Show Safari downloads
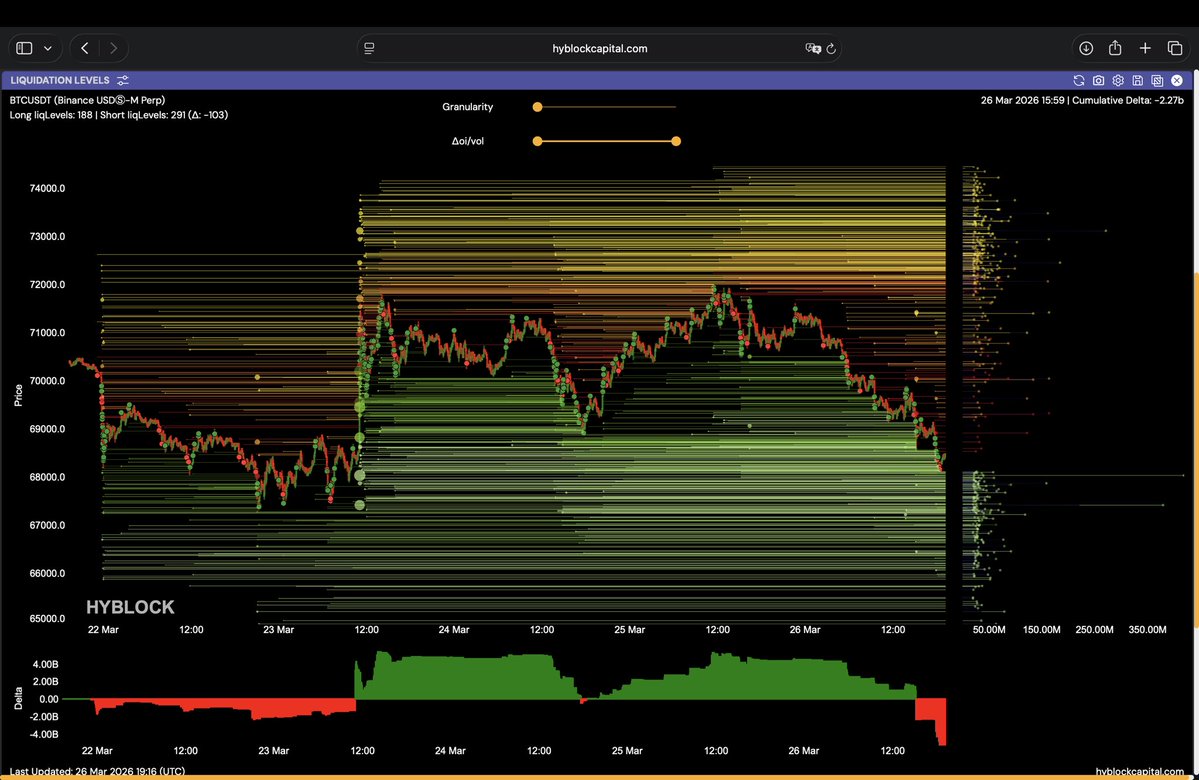Viewport: 1199px width, 780px height. [x=1086, y=48]
